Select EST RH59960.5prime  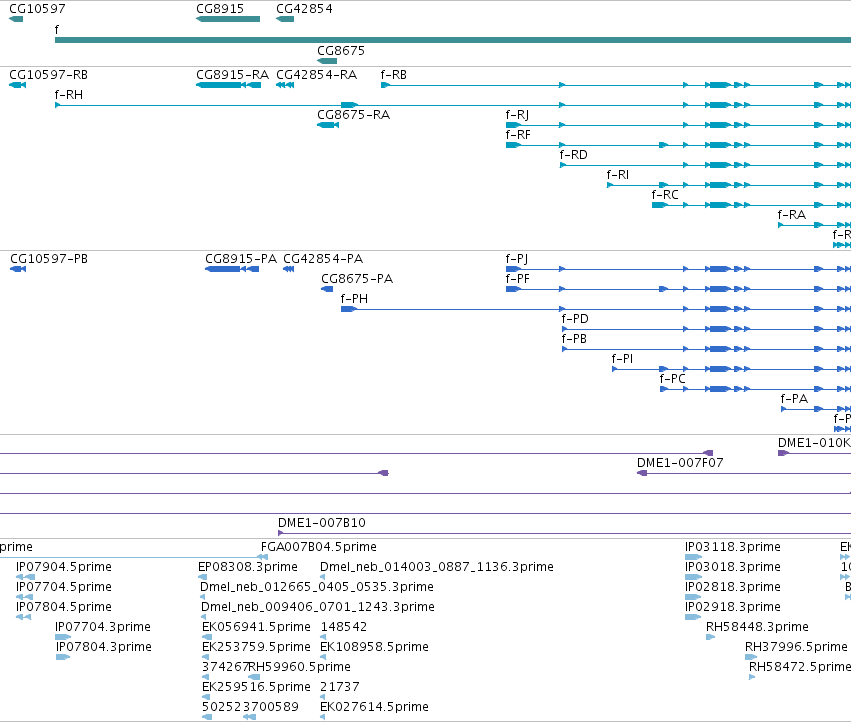click(x=300, y=667)
